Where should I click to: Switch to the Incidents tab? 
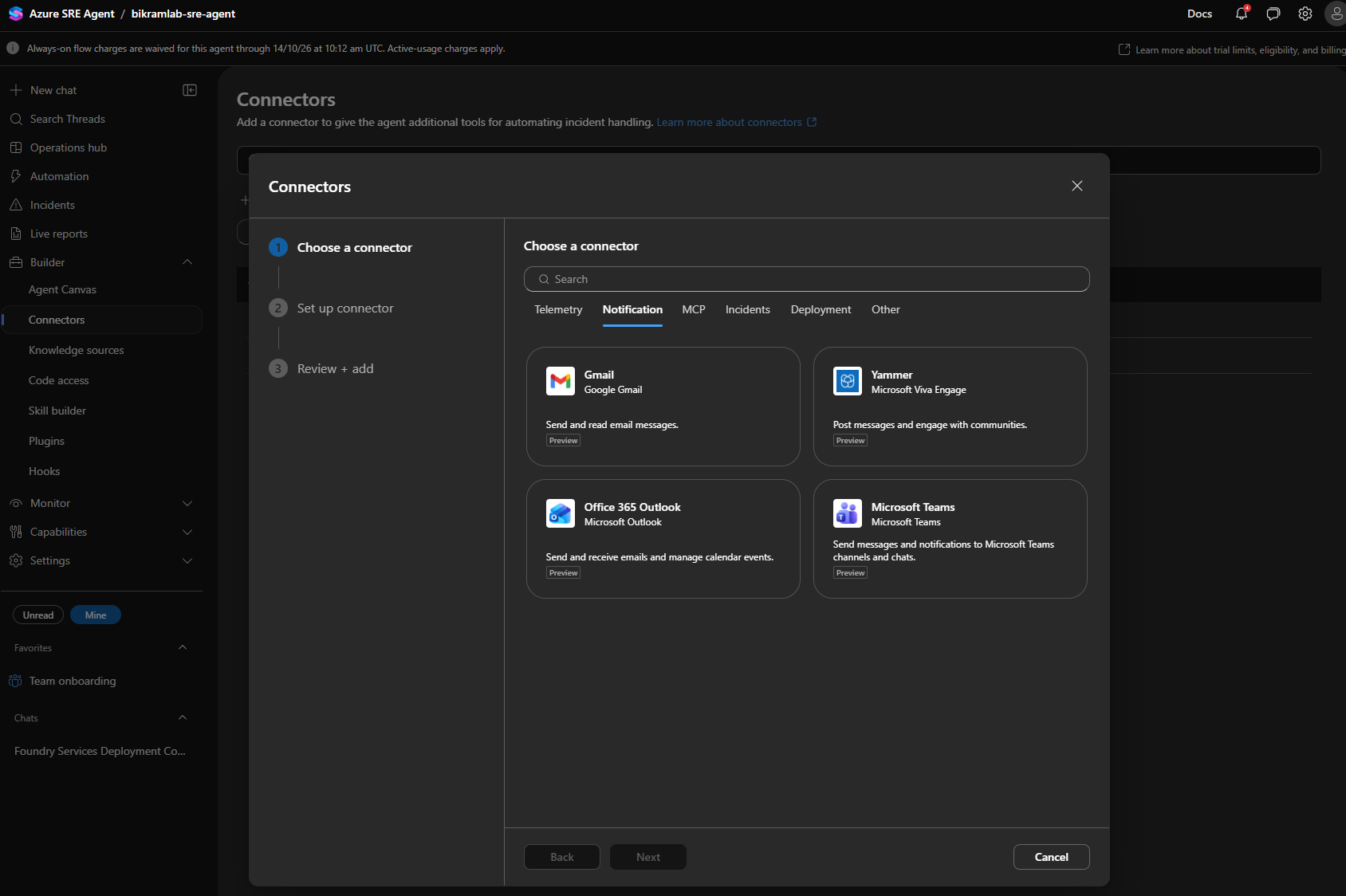click(748, 309)
